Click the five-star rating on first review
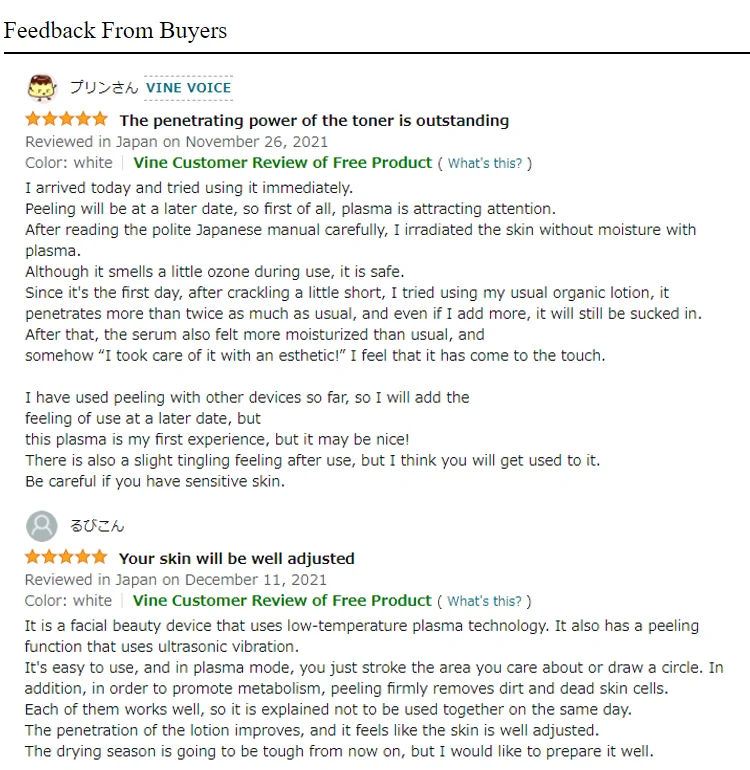Image resolution: width=750 pixels, height=770 pixels. (x=66, y=120)
